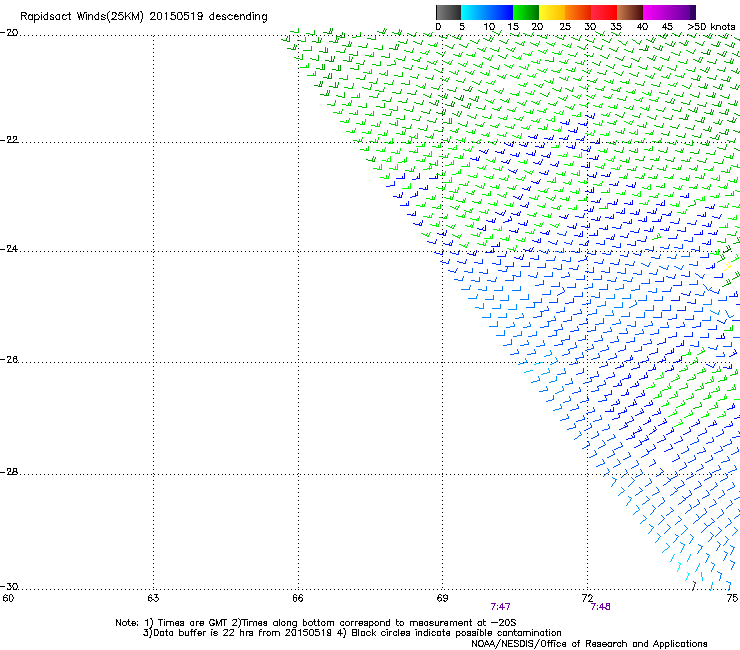Click the 7:47 pass time marker
Image resolution: width=740 pixels, height=650 pixels.
500,607
